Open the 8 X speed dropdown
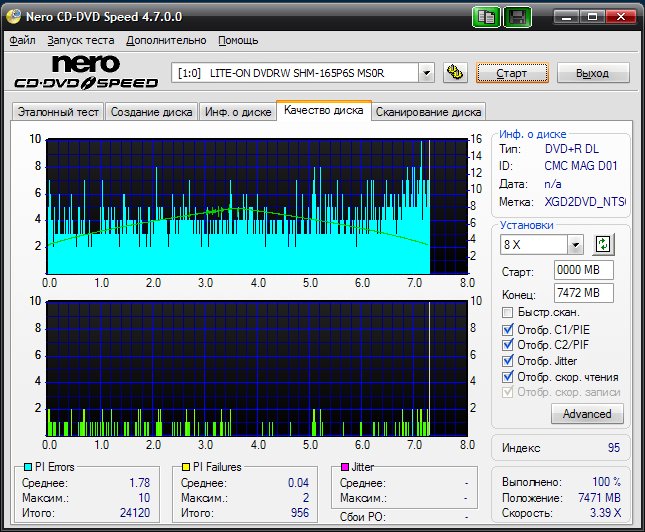This screenshot has height=532, width=645. click(x=575, y=245)
